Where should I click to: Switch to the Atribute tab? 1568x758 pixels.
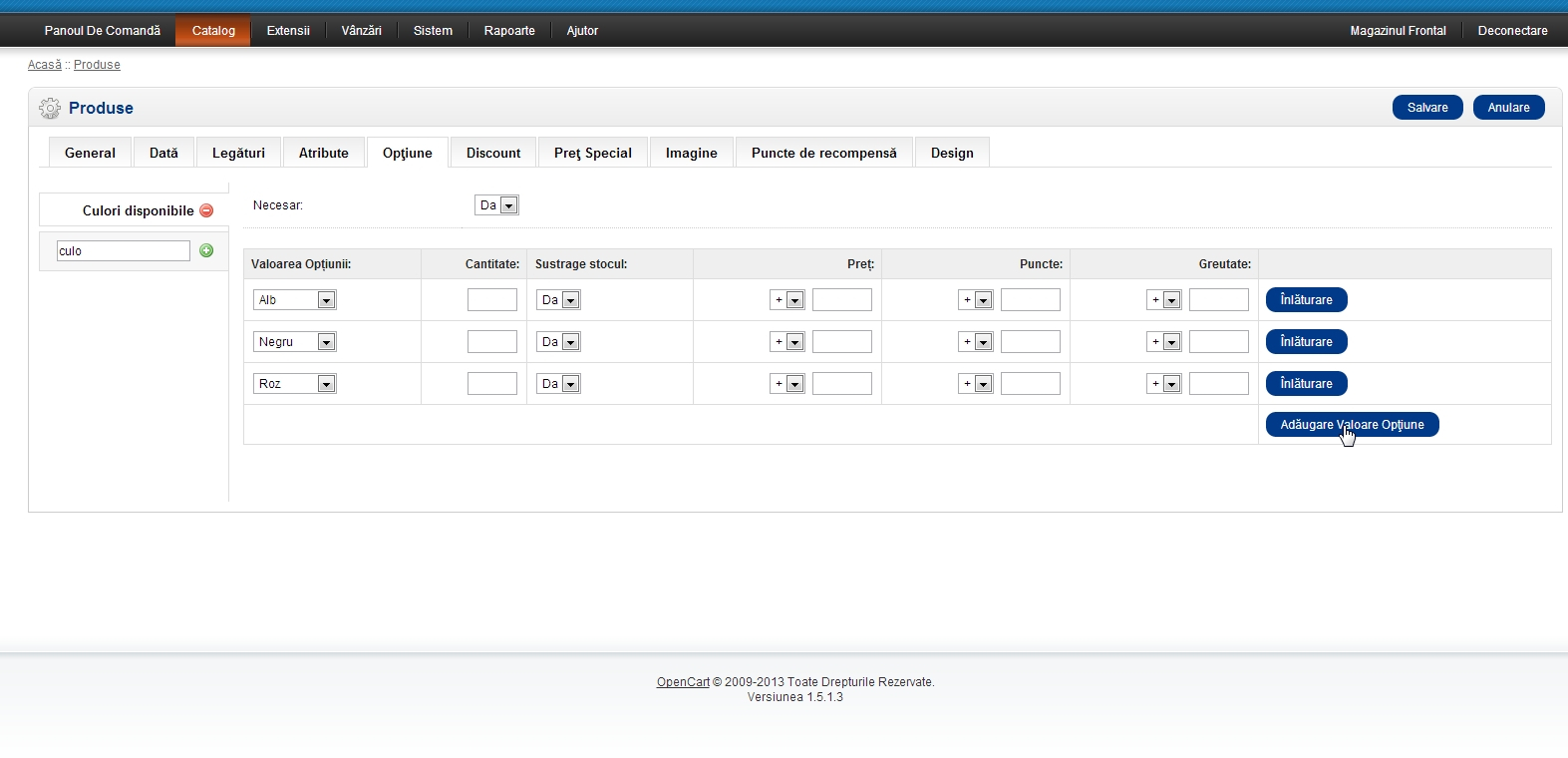pos(324,153)
